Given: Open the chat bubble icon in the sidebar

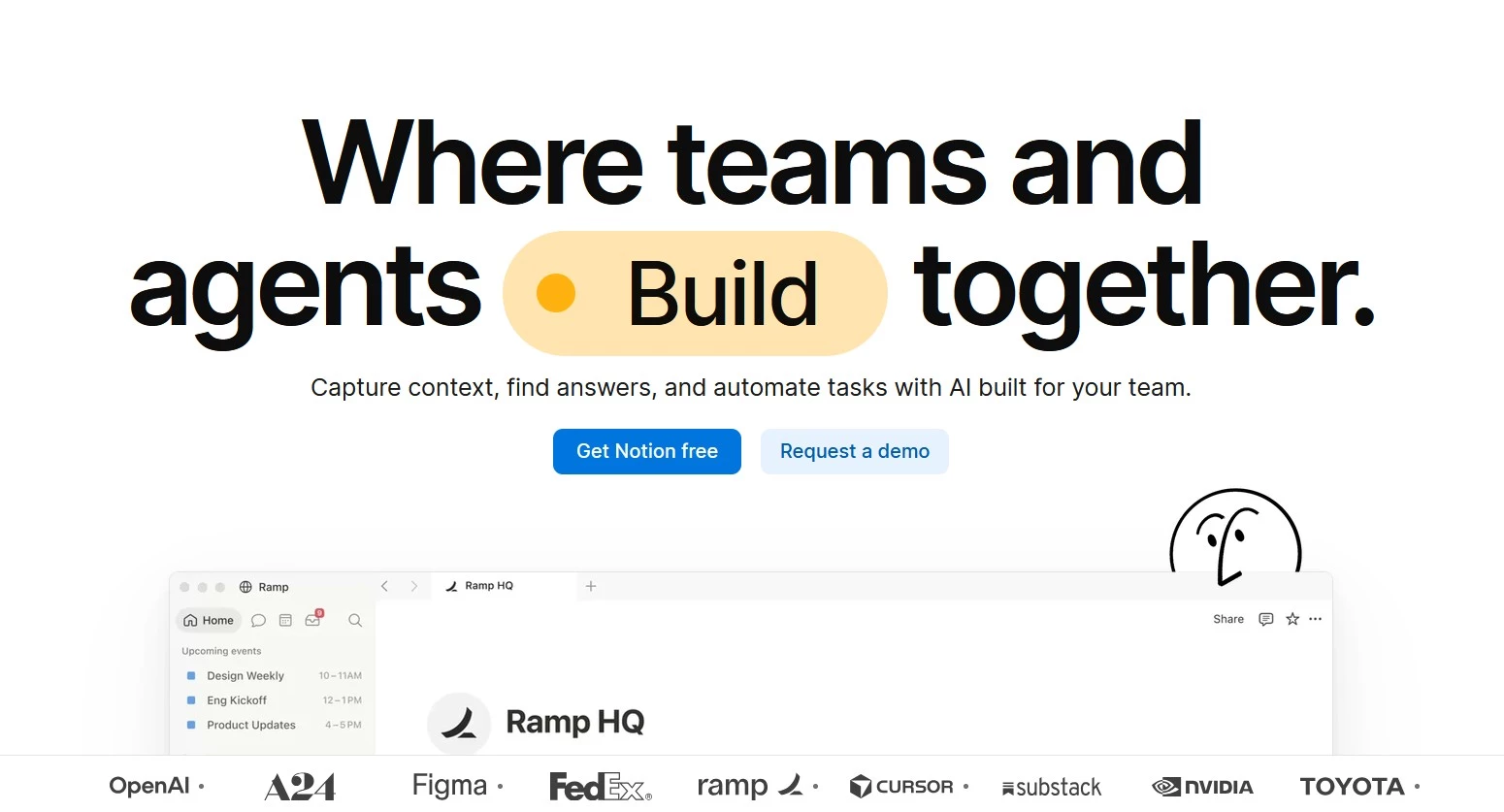Looking at the screenshot, I should pos(258,620).
